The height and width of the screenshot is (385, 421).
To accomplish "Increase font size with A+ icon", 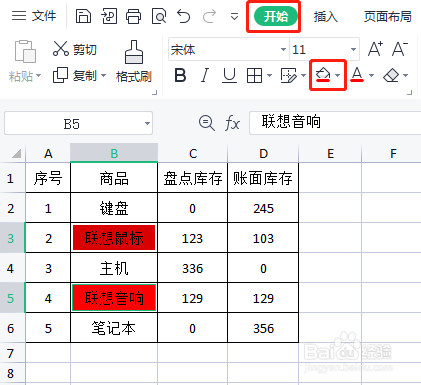I will pos(375,49).
